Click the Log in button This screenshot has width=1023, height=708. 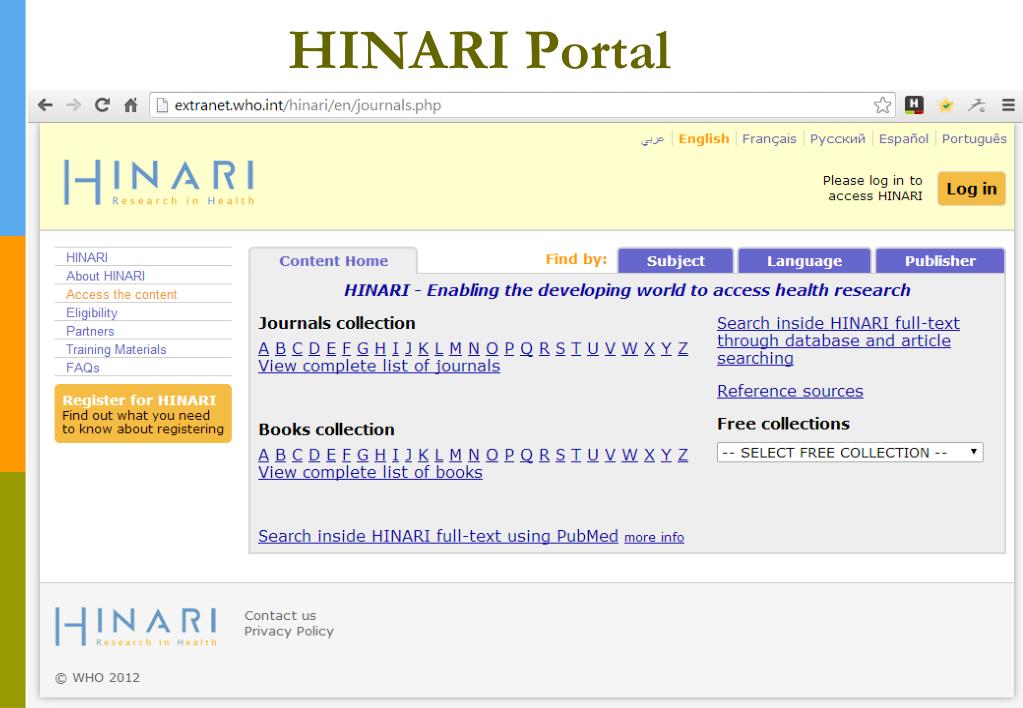coord(971,189)
